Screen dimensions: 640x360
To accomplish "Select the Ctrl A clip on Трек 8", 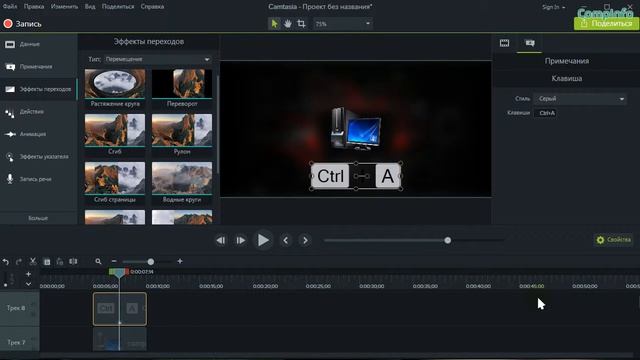I will point(120,309).
